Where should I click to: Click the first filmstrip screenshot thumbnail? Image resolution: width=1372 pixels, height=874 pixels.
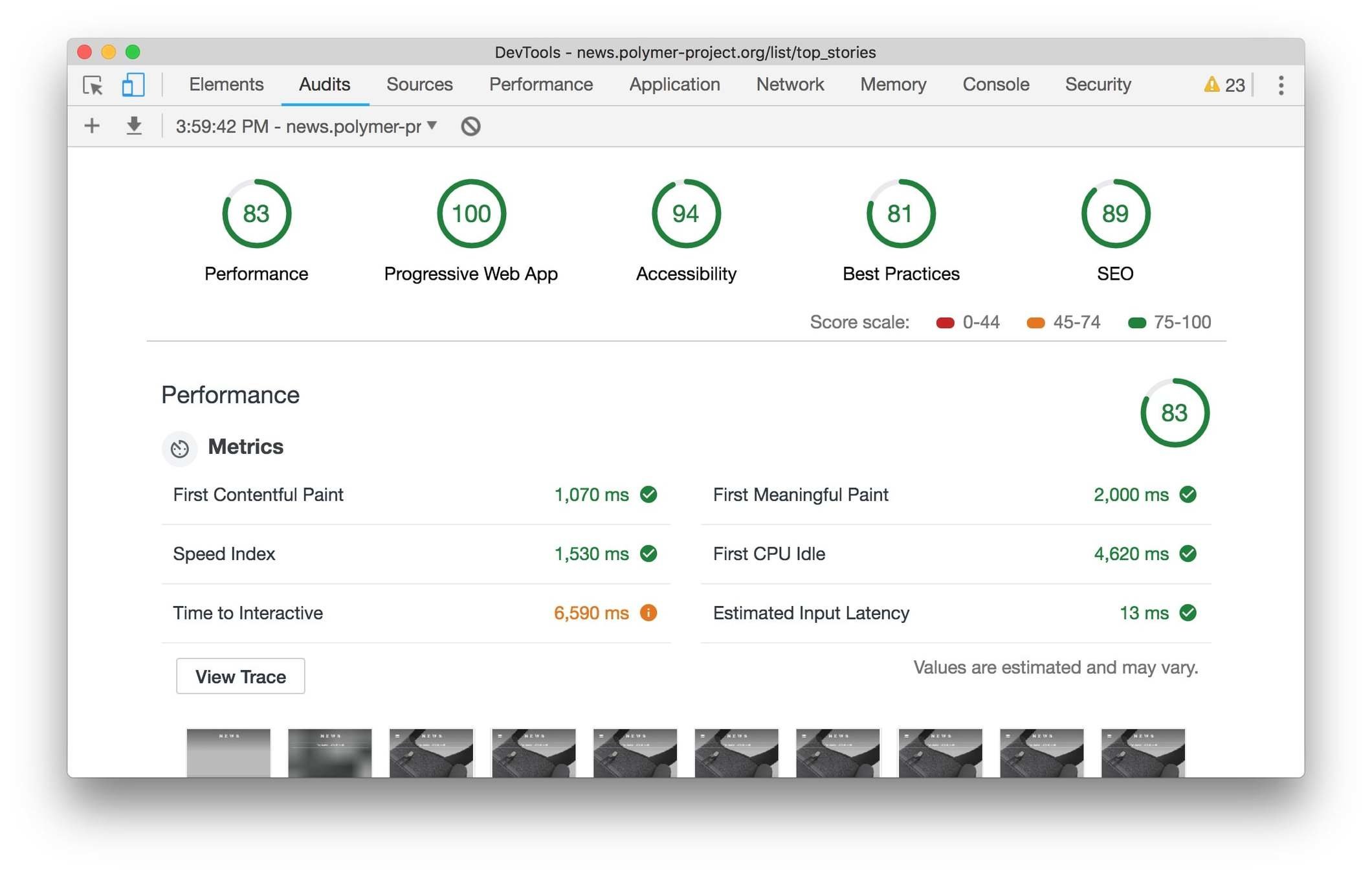click(228, 752)
